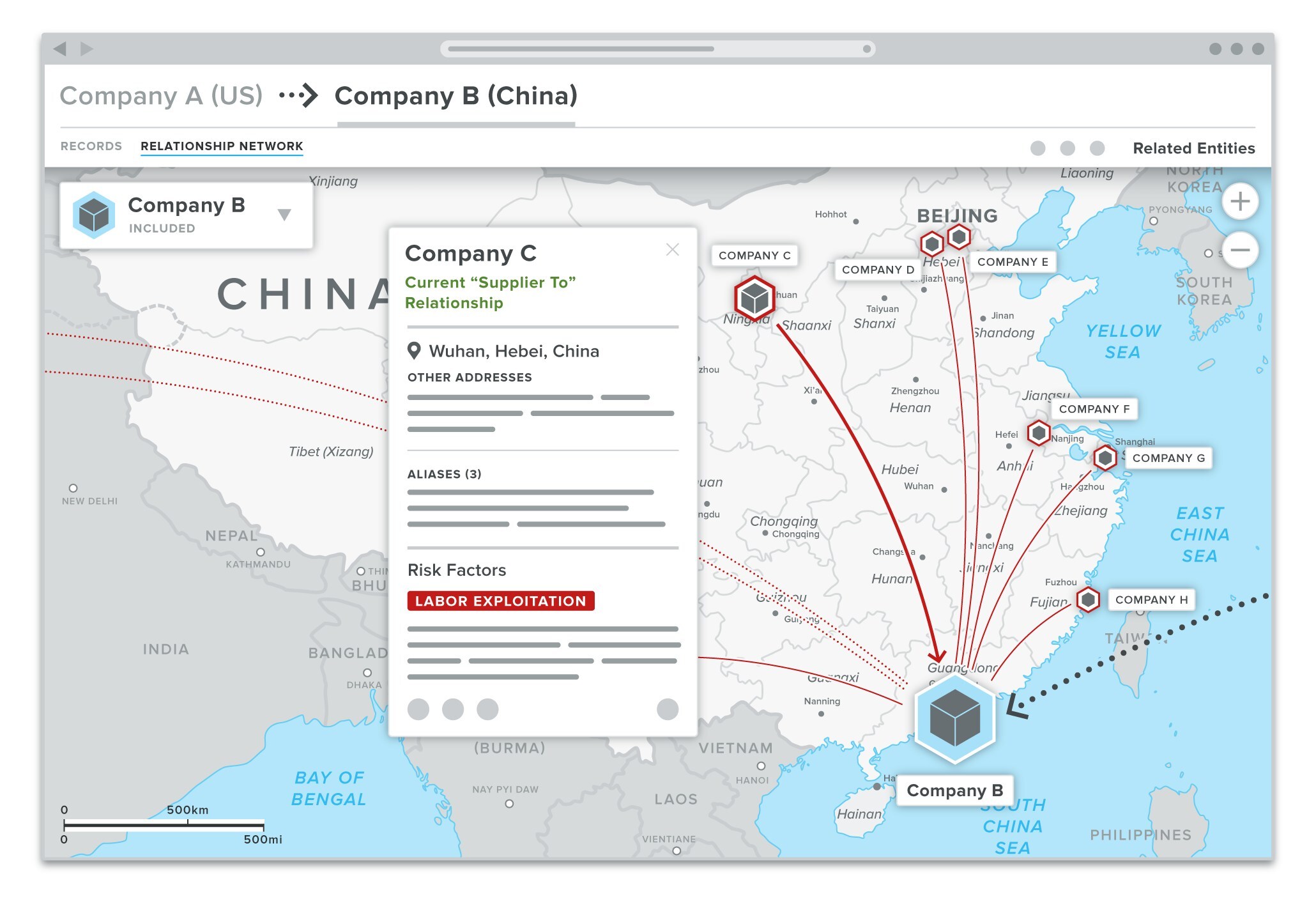Select the Company C hexagon map marker
The image size is (1316, 901).
point(754,298)
